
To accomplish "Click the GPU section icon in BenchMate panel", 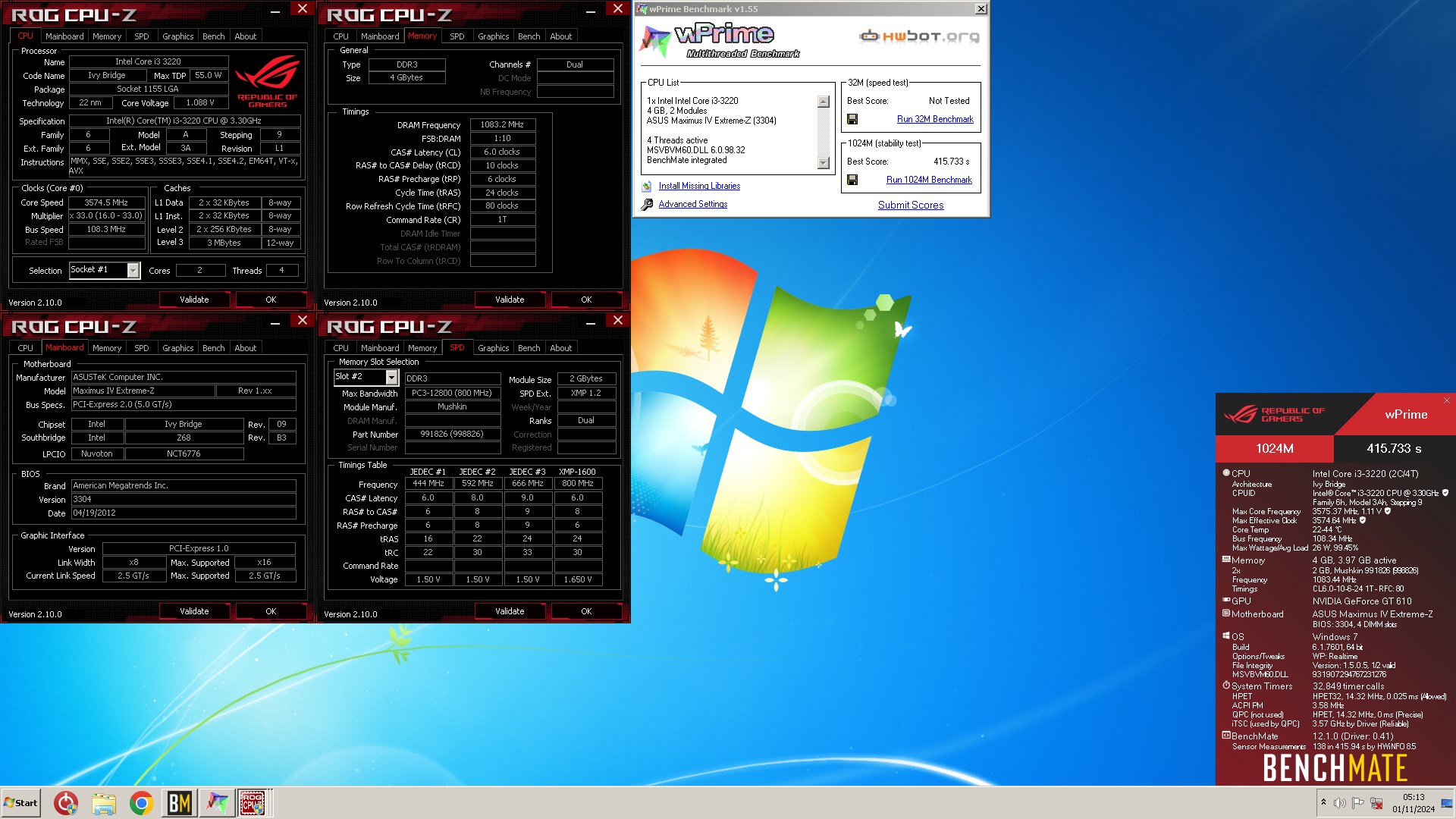I will [1226, 601].
